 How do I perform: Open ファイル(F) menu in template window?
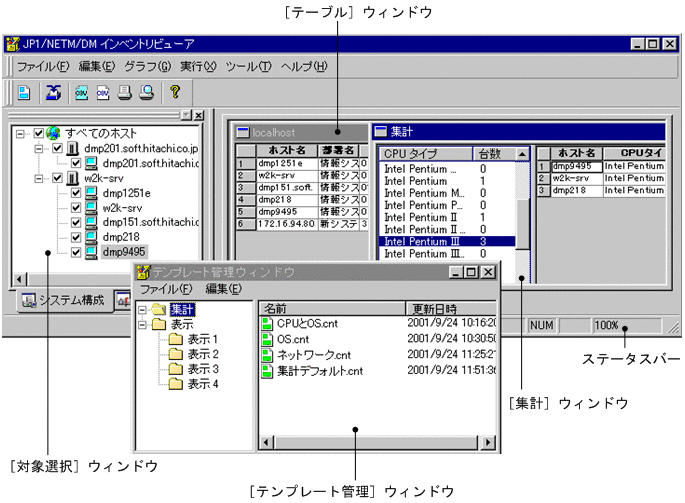[166, 289]
